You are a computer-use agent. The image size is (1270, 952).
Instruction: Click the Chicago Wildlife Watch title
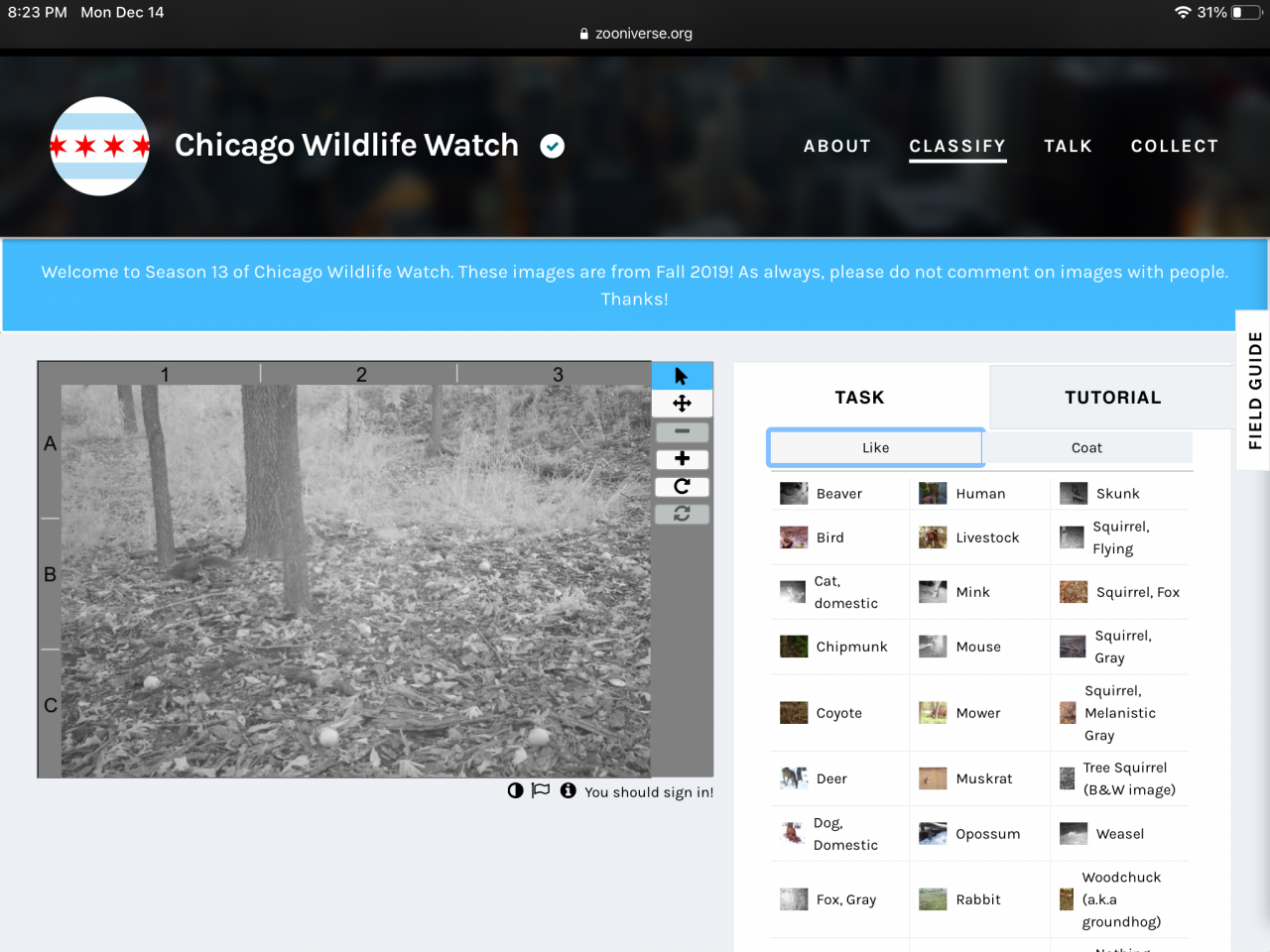346,145
